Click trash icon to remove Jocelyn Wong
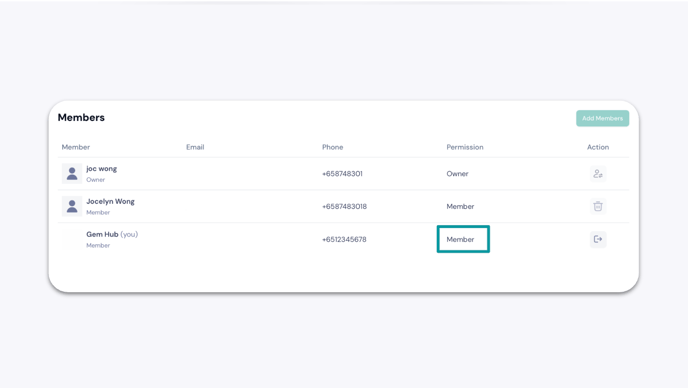 (x=598, y=206)
